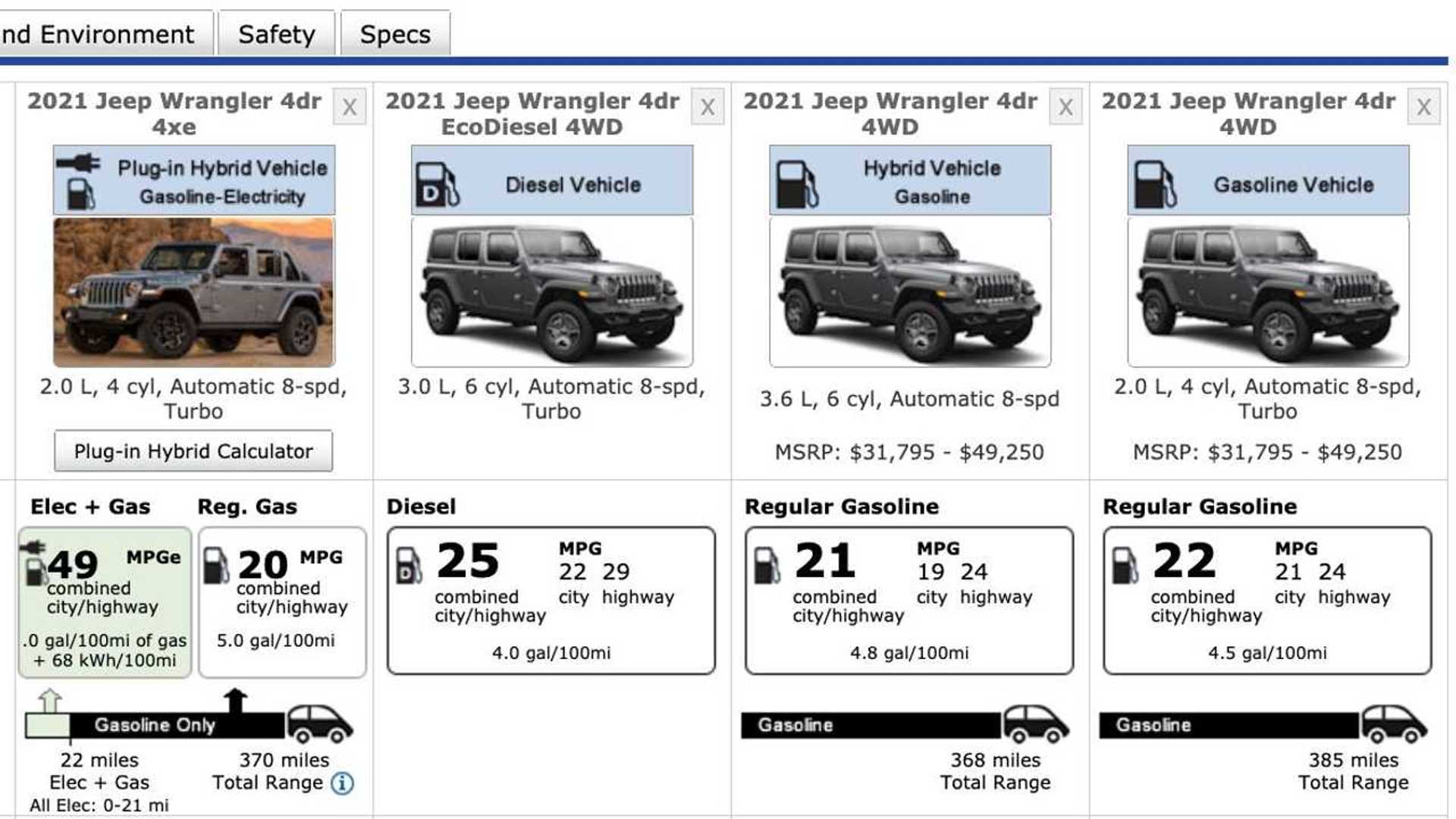Click the Total Range info icon on the 4xe card
Screen dimensions: 1456x819
pos(344,783)
